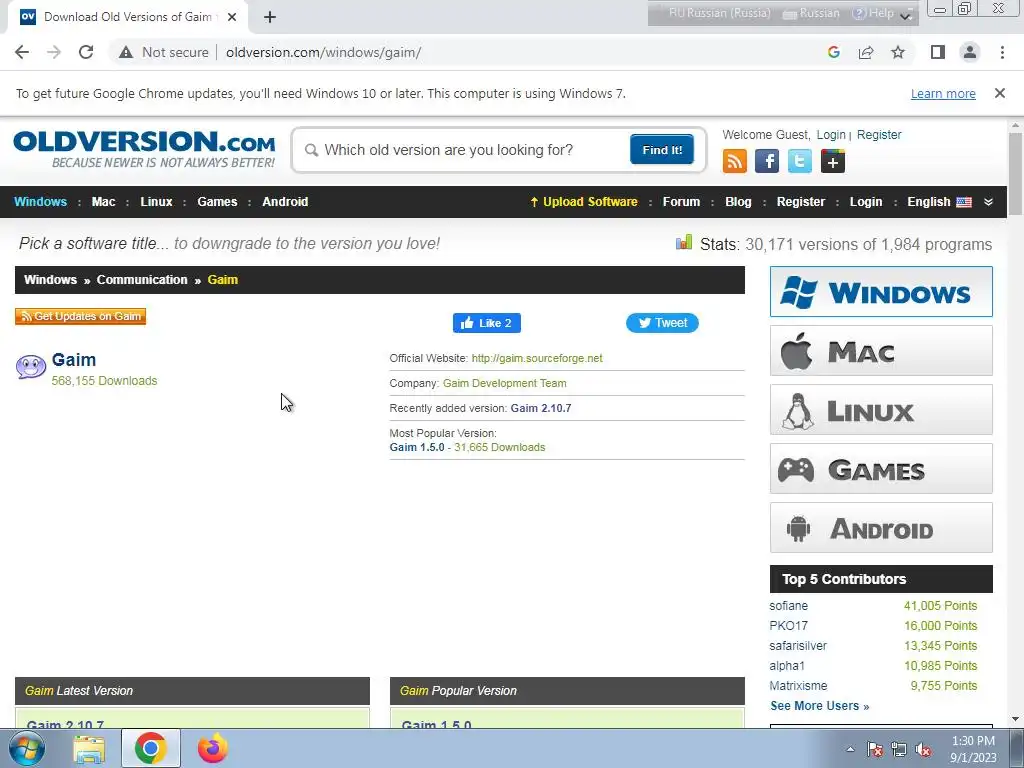Click the network tray icon
Viewport: 1024px width, 768px height.
tap(899, 749)
